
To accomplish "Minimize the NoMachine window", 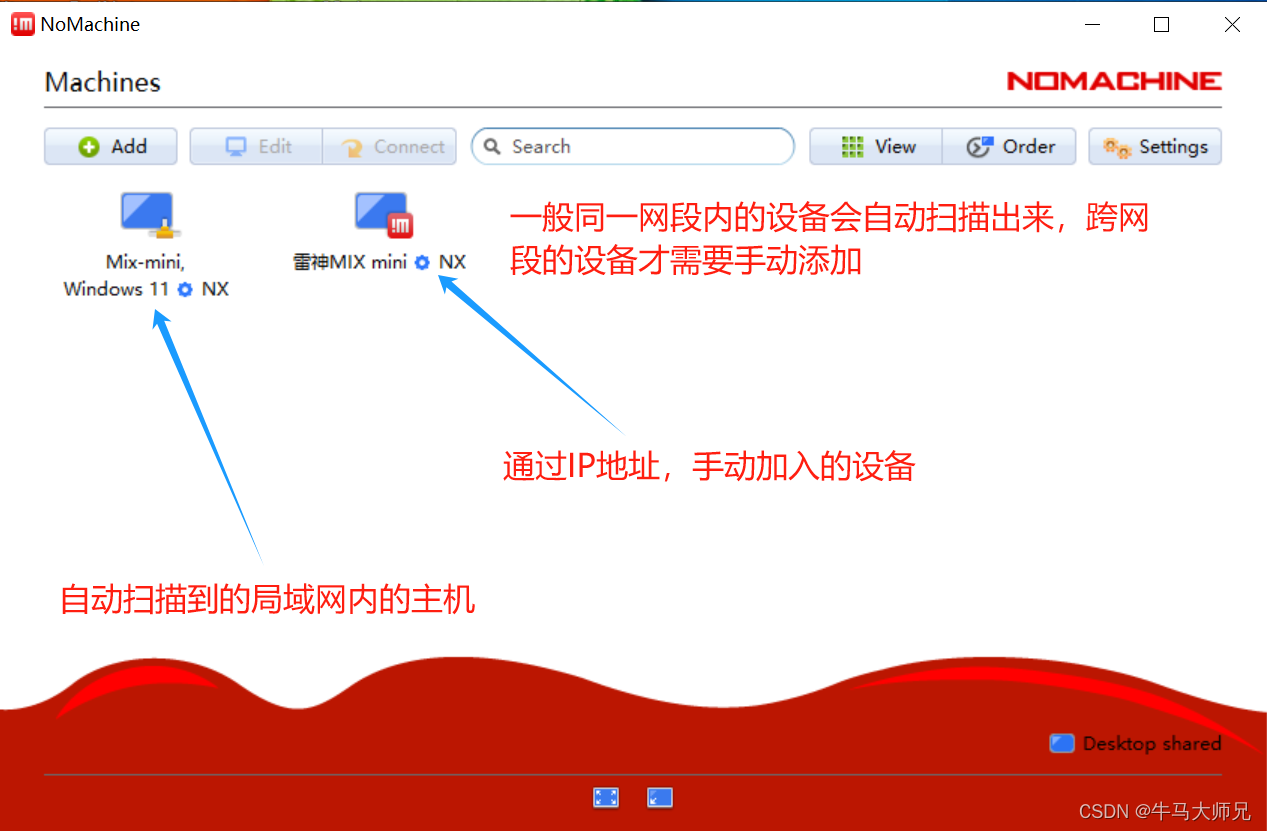I will [1091, 24].
